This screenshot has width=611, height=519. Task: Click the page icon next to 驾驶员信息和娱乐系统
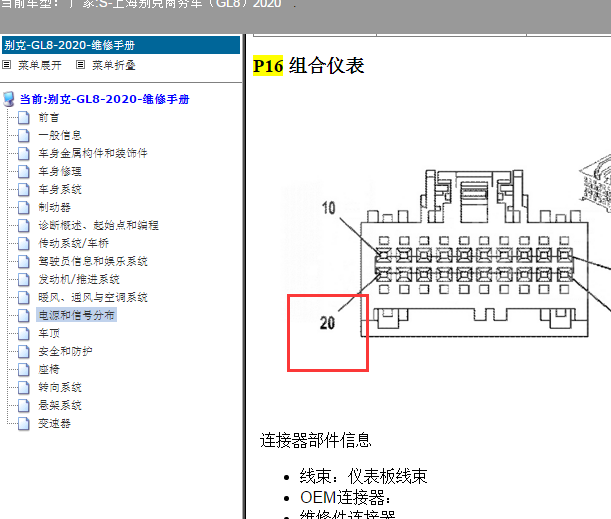point(23,261)
